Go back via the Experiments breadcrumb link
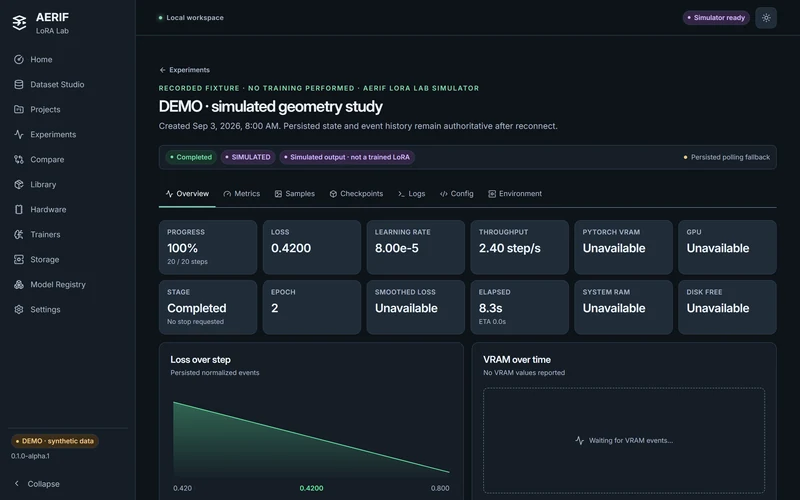The width and height of the screenshot is (800, 500). 184,70
